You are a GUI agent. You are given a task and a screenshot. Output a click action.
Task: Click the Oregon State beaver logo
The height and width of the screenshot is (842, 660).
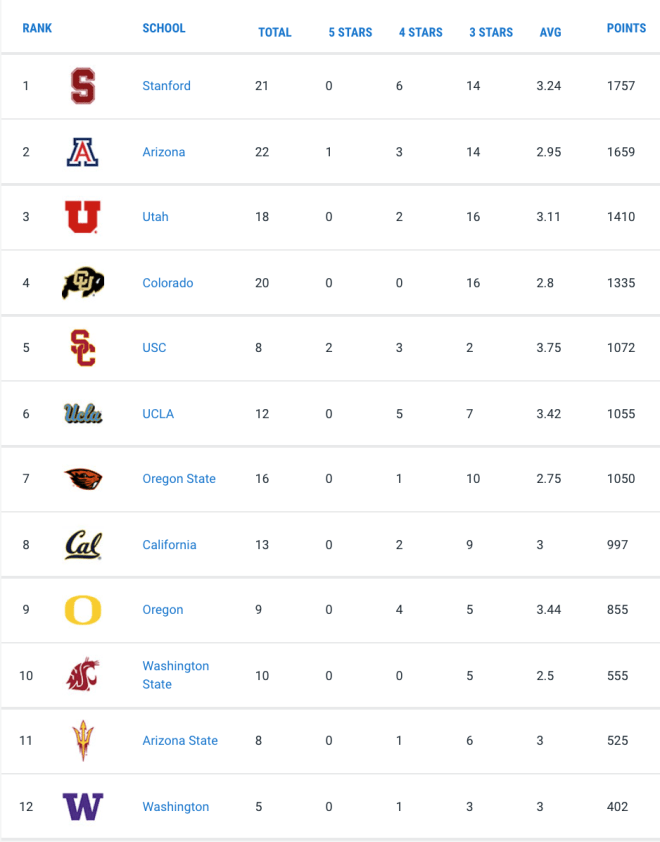[83, 479]
